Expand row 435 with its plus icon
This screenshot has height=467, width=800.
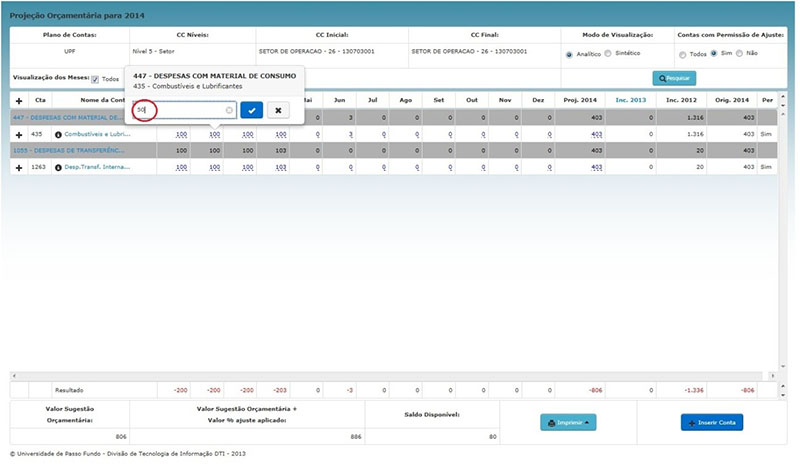(19, 135)
